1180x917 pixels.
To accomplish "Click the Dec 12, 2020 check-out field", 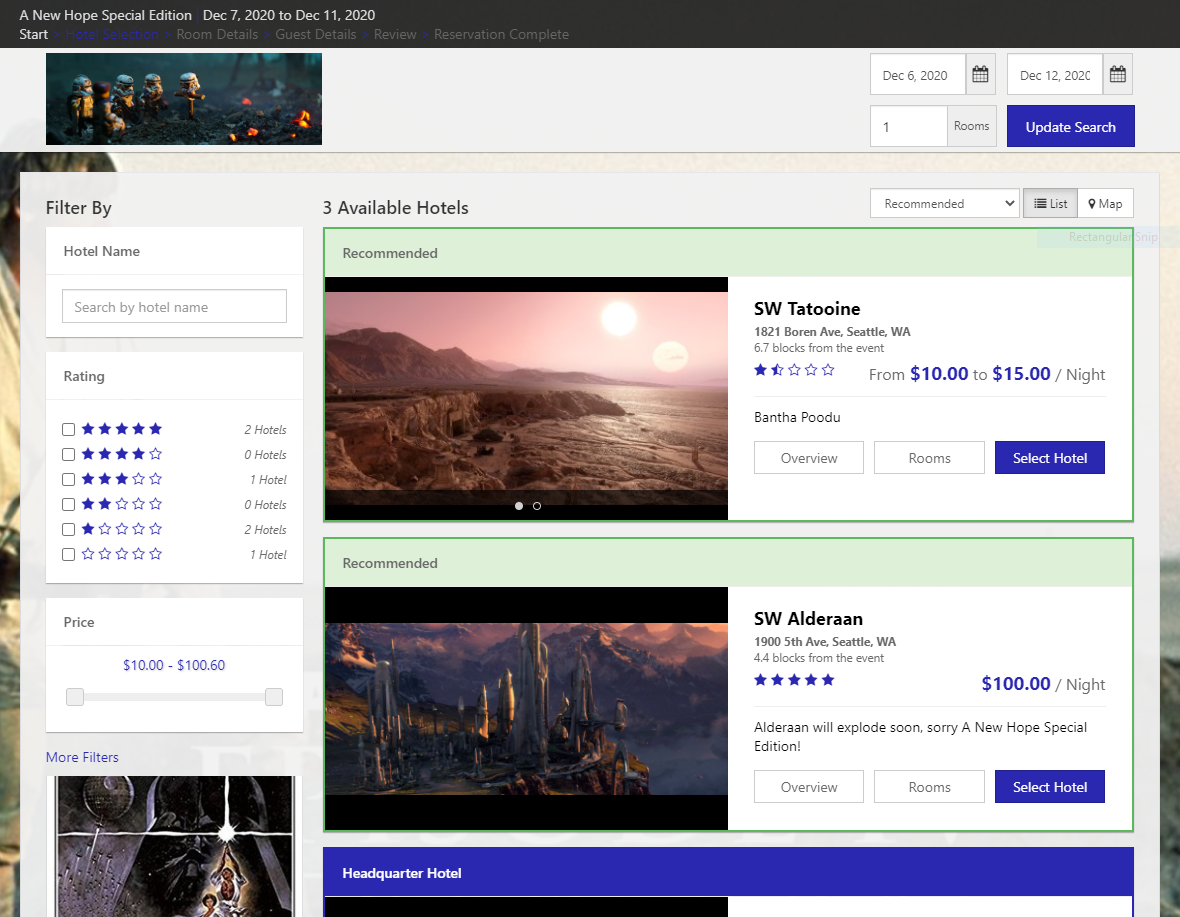I will [x=1054, y=74].
